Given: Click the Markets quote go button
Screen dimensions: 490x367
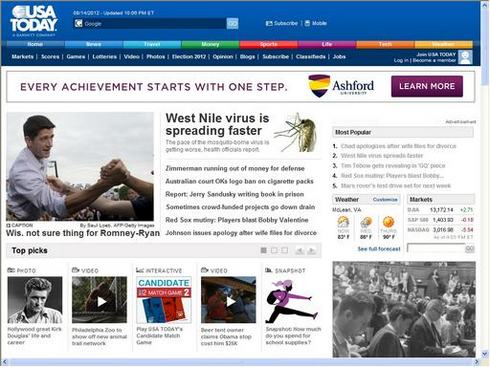Looking at the screenshot, I should [470, 249].
